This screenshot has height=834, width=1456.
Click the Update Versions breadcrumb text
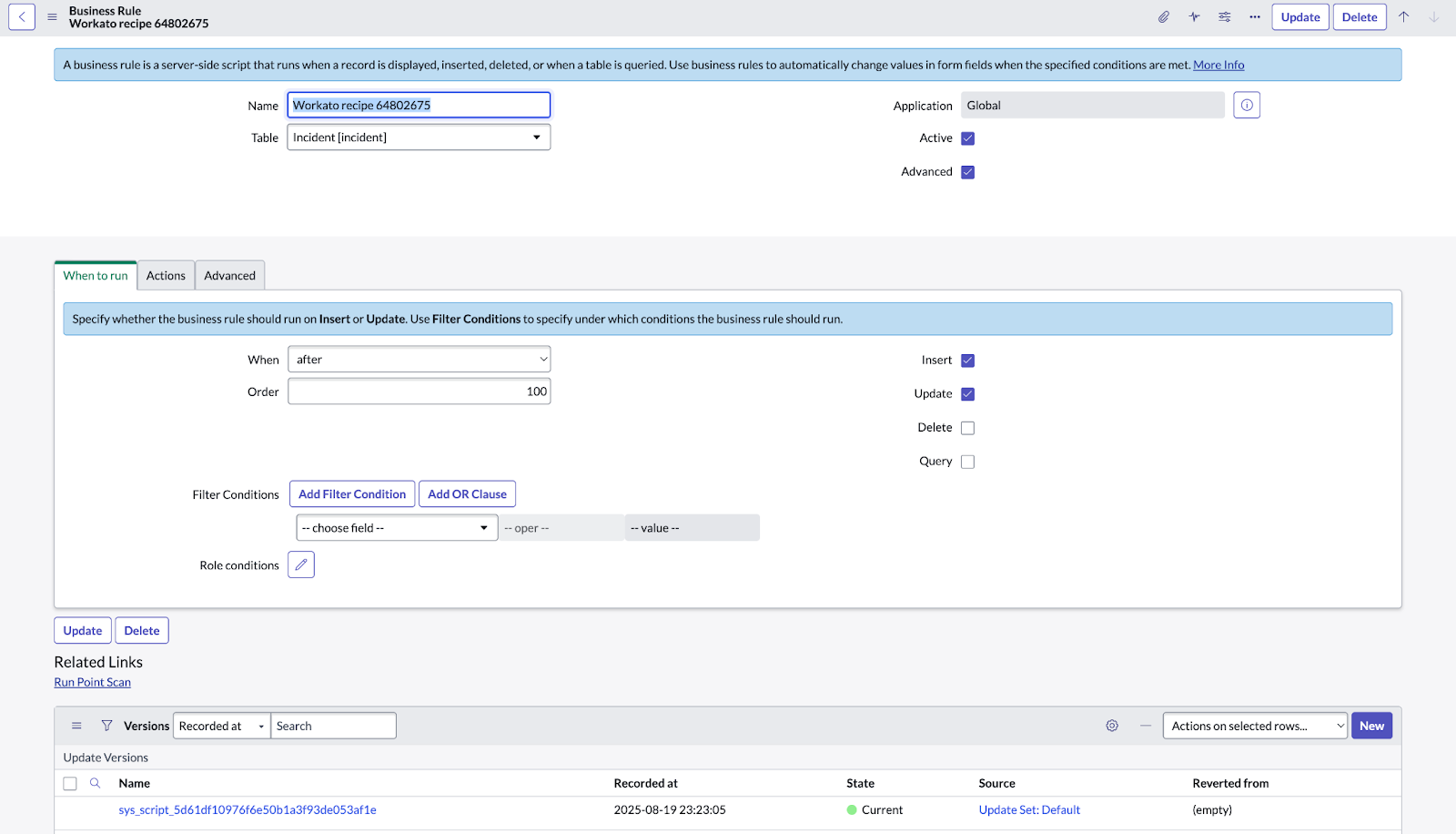click(106, 758)
